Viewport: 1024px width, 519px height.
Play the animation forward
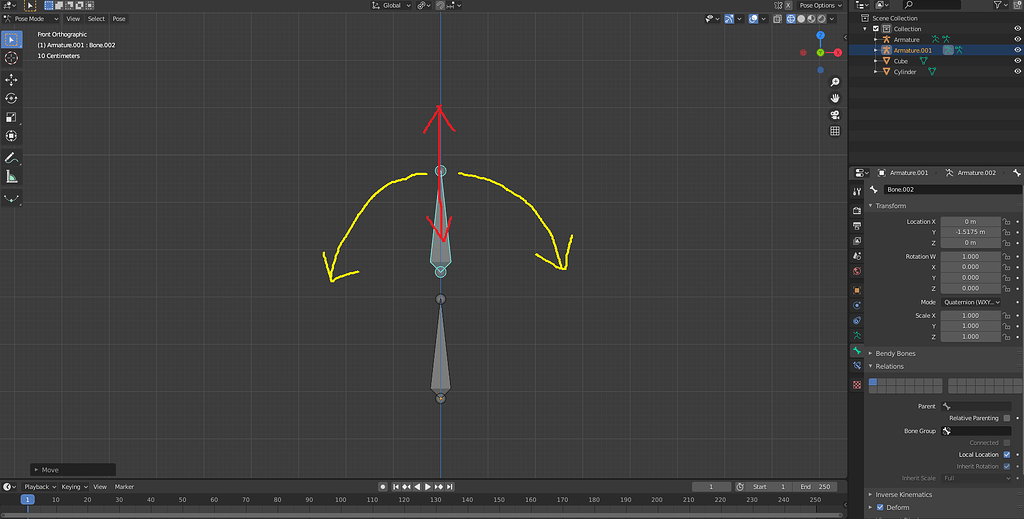click(428, 486)
